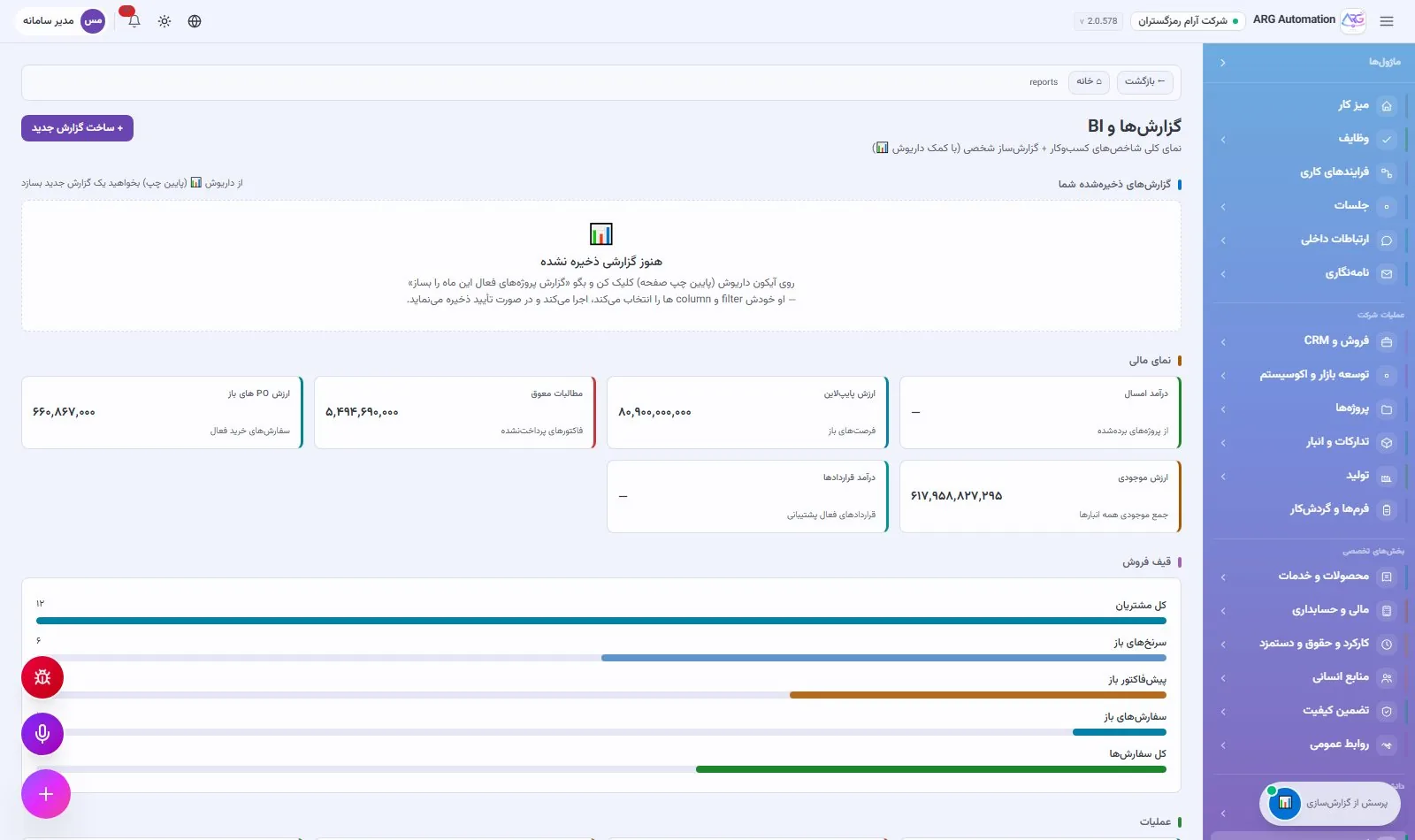Open the notifications bell
Viewport: 1415px width, 840px height.
click(134, 20)
